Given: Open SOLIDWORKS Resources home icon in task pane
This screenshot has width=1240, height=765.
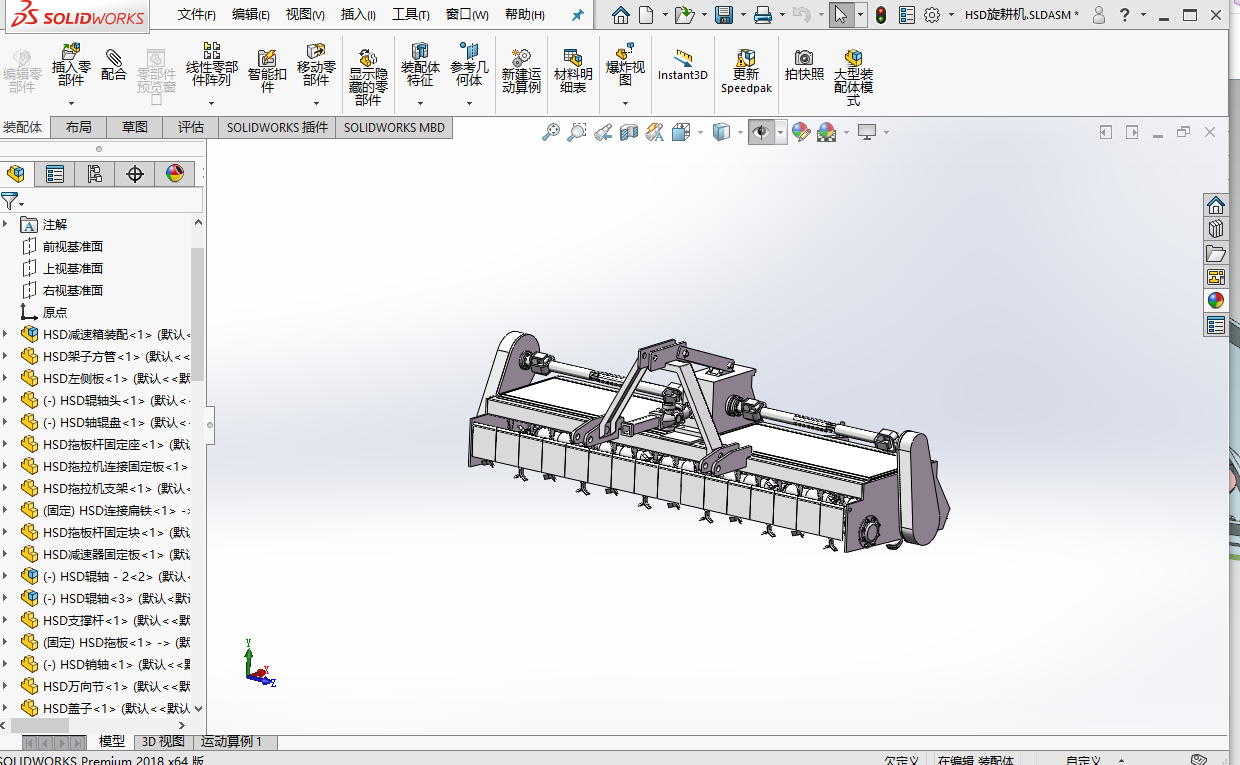Looking at the screenshot, I should [1216, 205].
